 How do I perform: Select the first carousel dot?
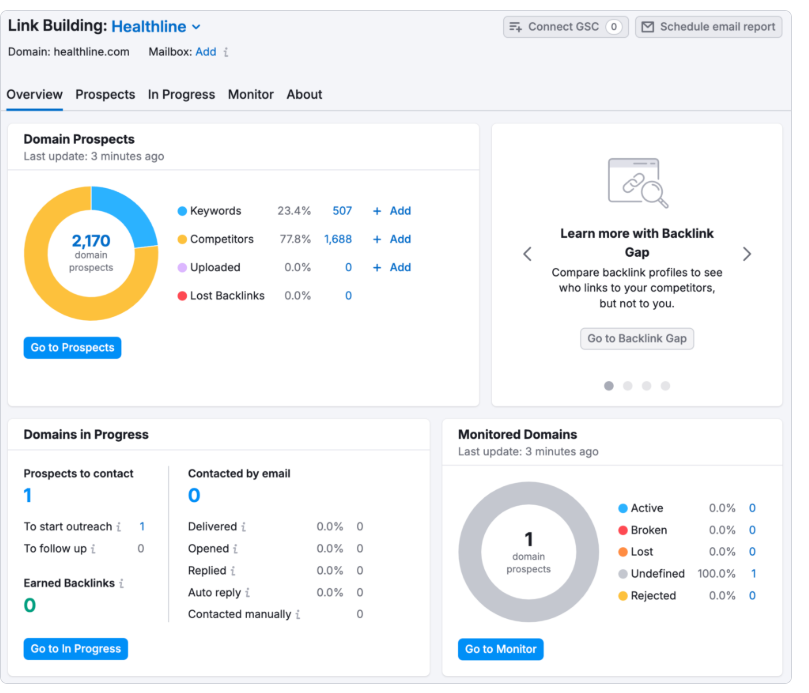609,386
